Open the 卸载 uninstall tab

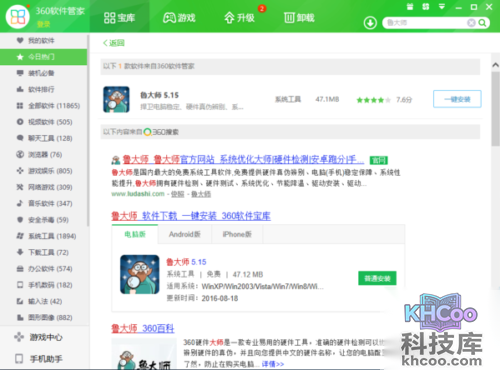[x=299, y=17]
